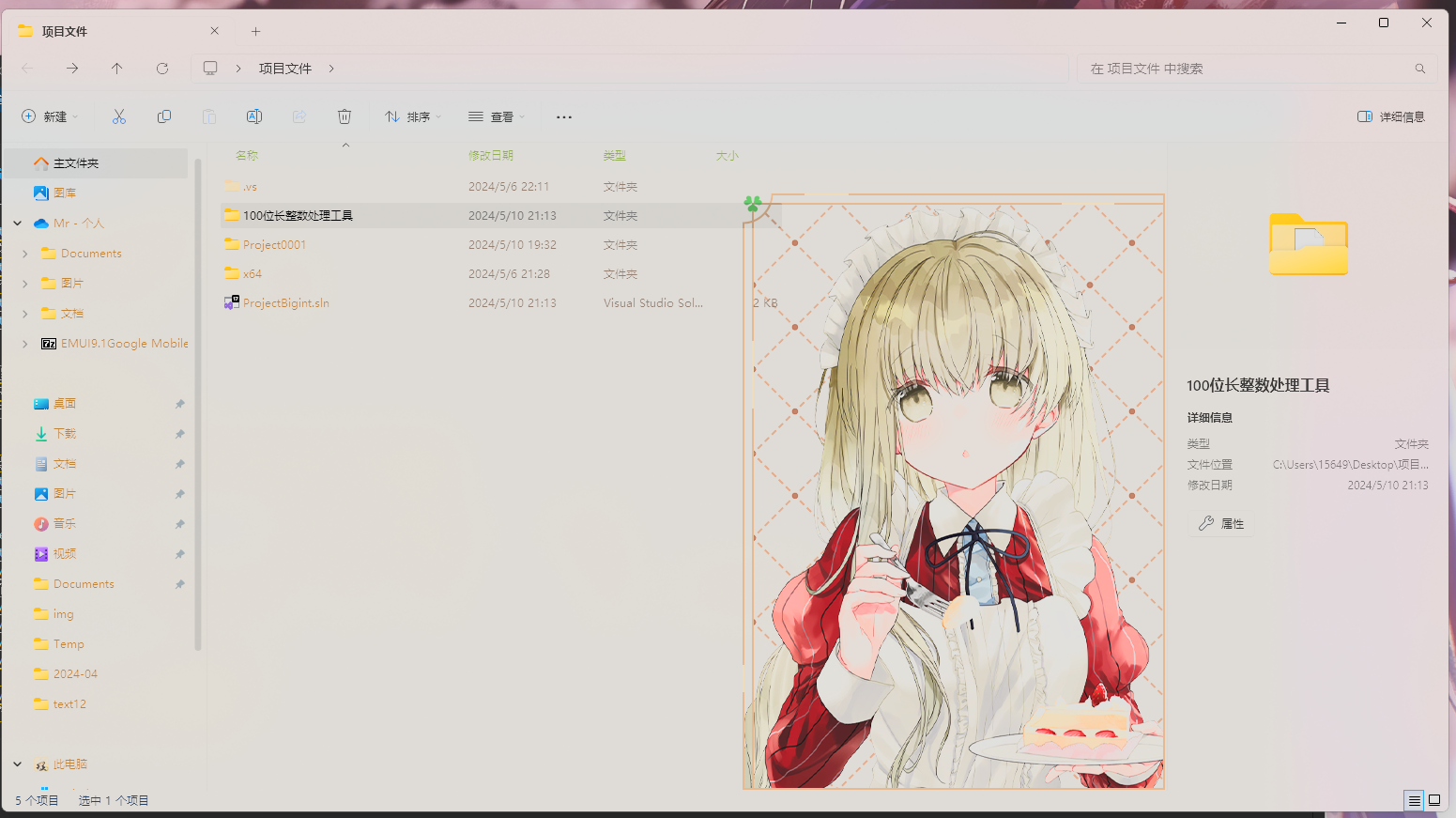This screenshot has height=818, width=1456.
Task: Open the 新建 new item dropdown
Action: pos(50,116)
